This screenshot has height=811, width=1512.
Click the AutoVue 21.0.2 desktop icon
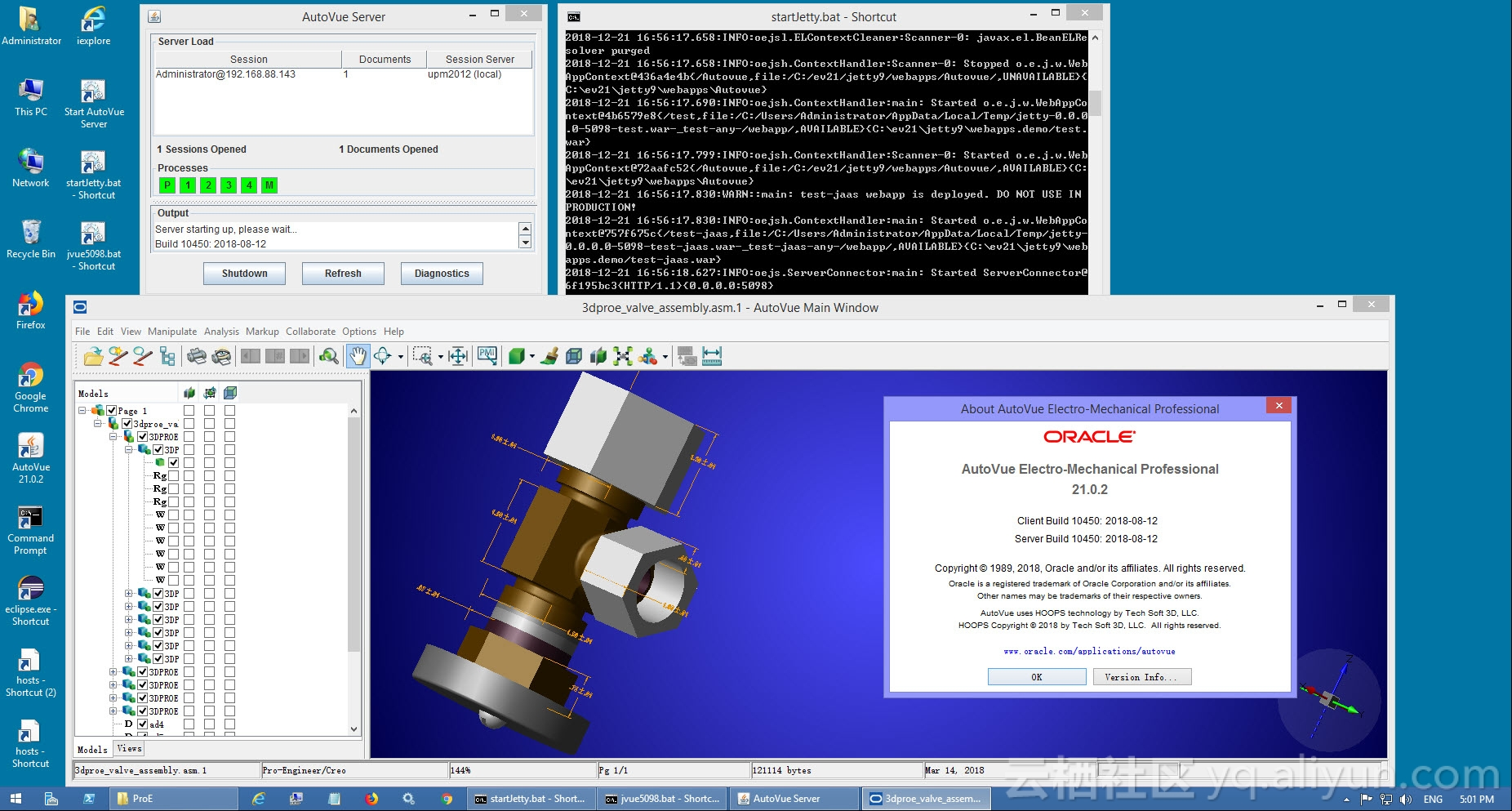coord(31,457)
